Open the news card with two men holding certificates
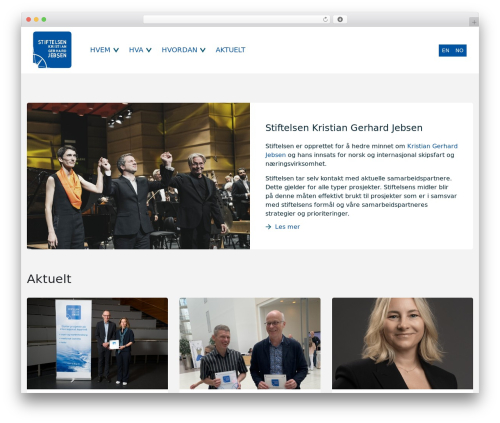 [250, 343]
